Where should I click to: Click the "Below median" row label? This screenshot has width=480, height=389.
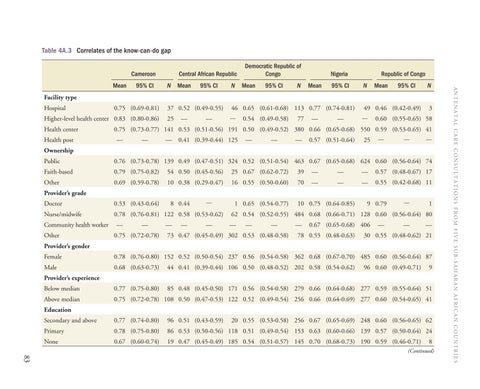[62, 289]
